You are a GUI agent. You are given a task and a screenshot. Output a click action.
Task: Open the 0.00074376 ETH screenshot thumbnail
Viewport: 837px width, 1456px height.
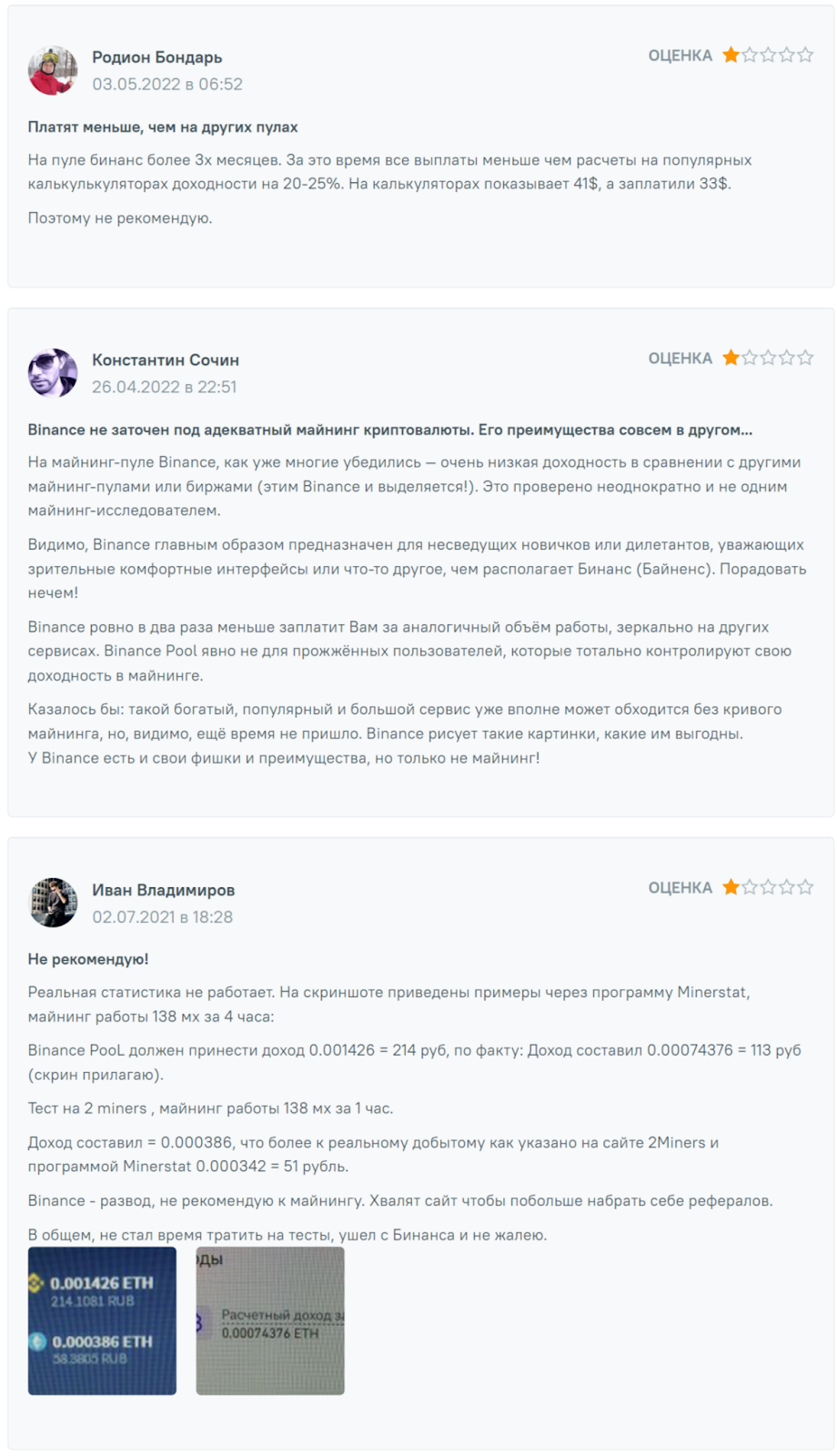[x=270, y=1320]
